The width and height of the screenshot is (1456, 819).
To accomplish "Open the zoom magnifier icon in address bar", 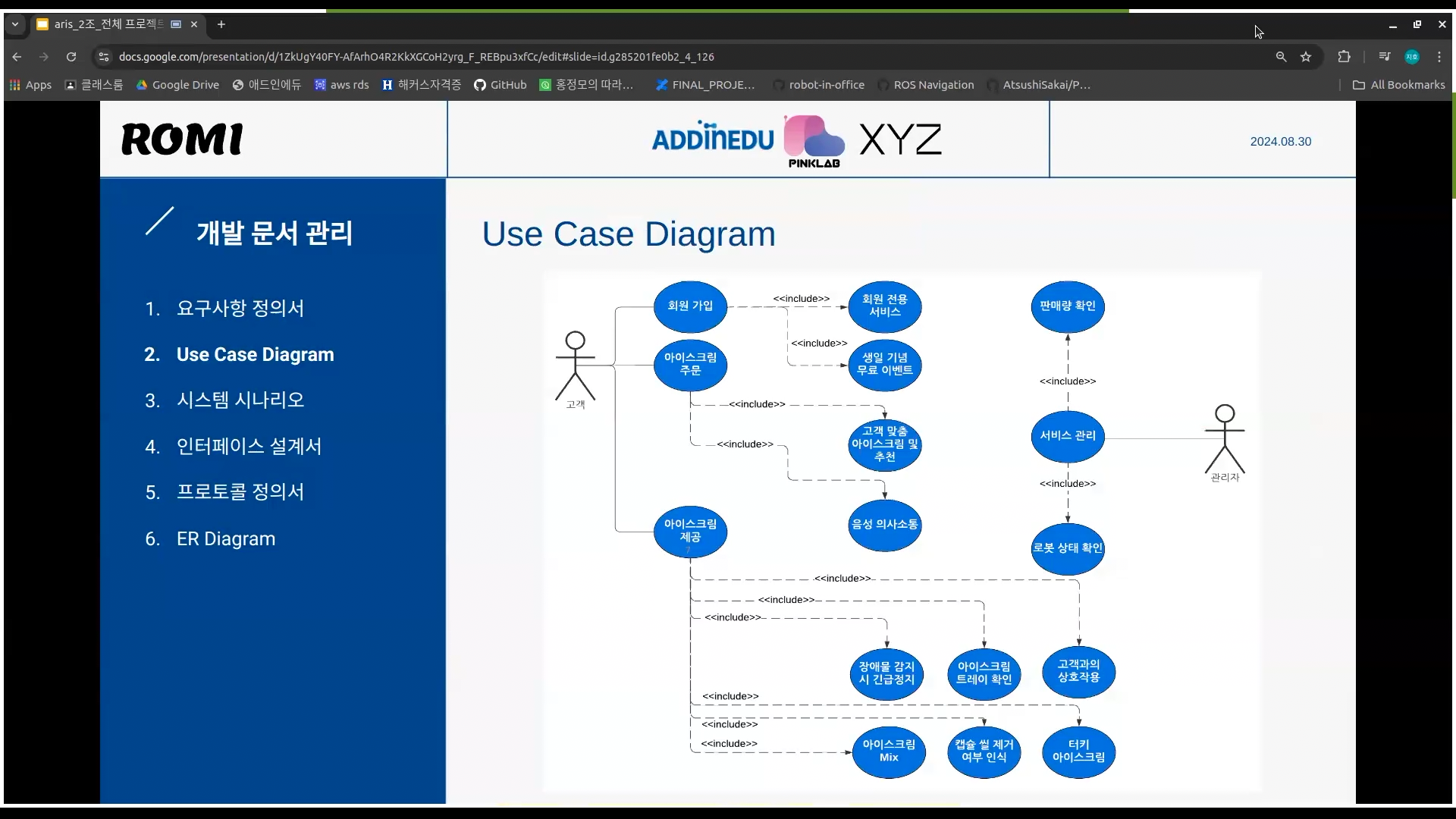I will (x=1281, y=57).
